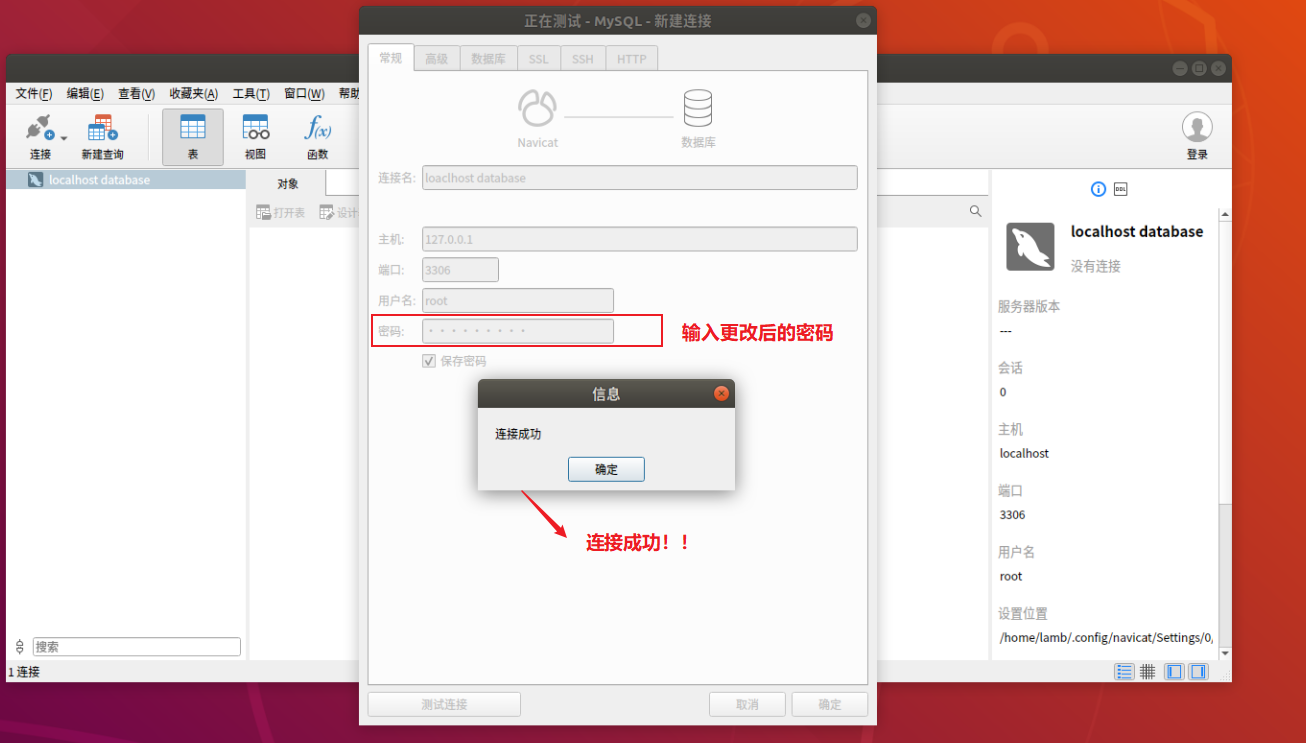Click the collapse arrows icon beside 搜索 field
Image resolution: width=1306 pixels, height=743 pixels.
pos(19,647)
